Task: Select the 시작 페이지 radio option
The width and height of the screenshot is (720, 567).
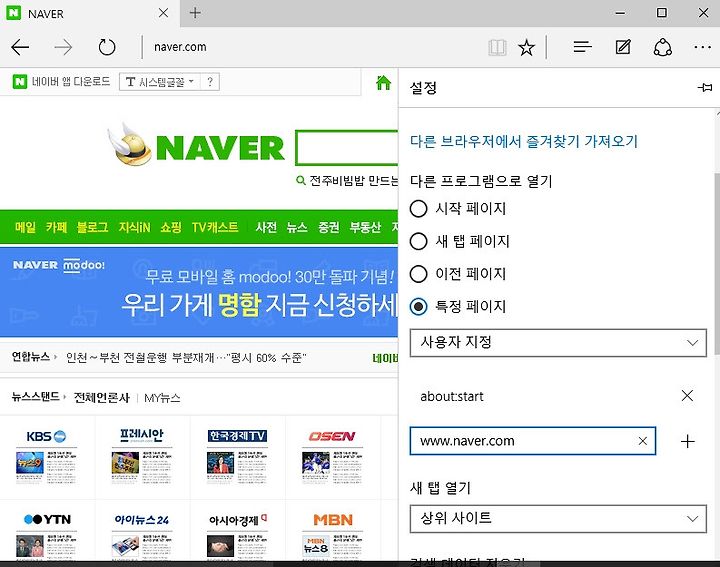Action: tap(418, 208)
